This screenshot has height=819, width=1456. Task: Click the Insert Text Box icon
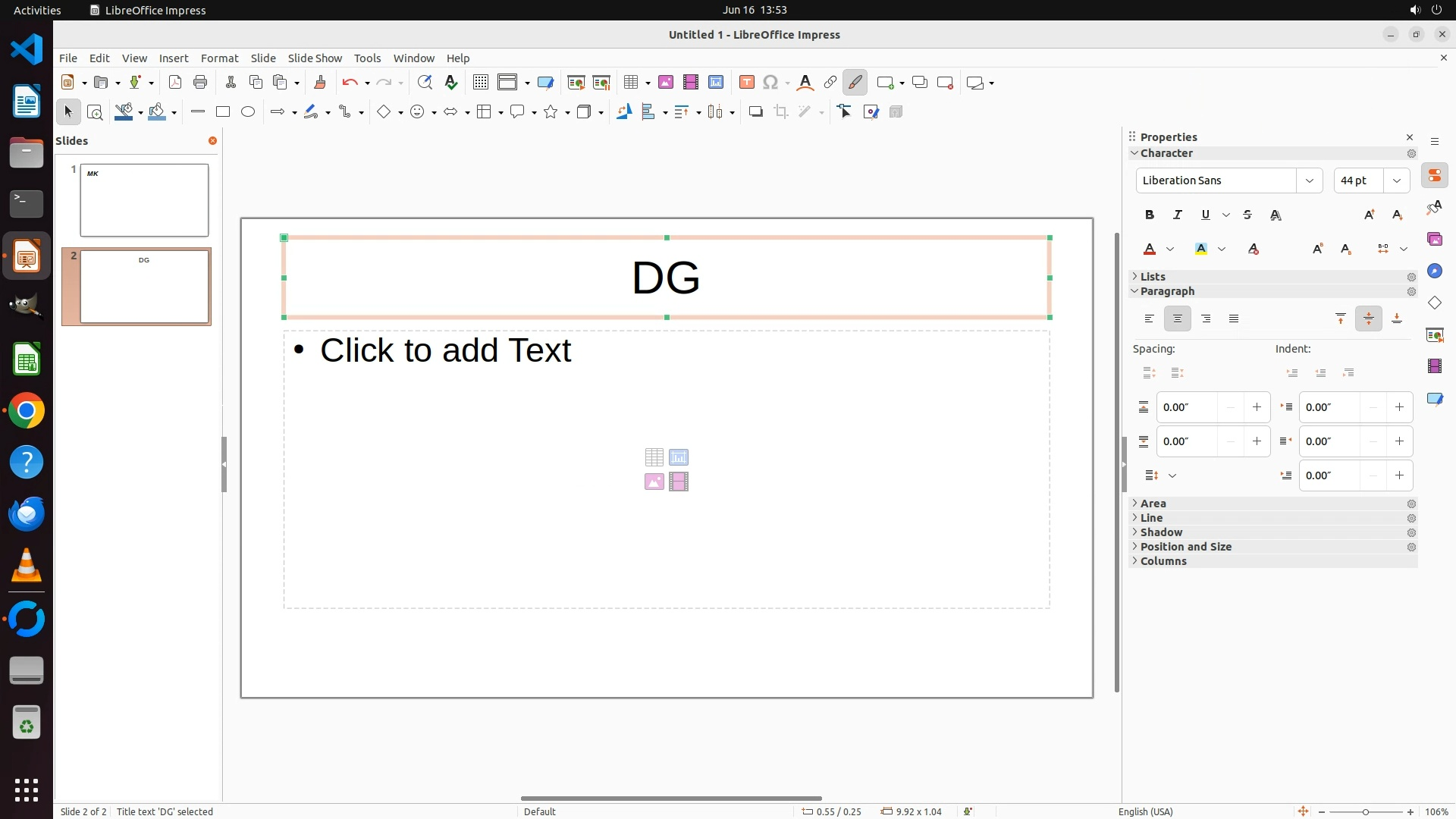[747, 83]
